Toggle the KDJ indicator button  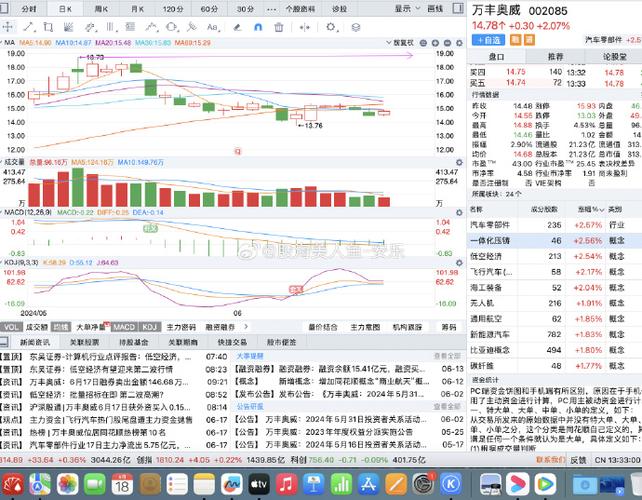tap(149, 327)
